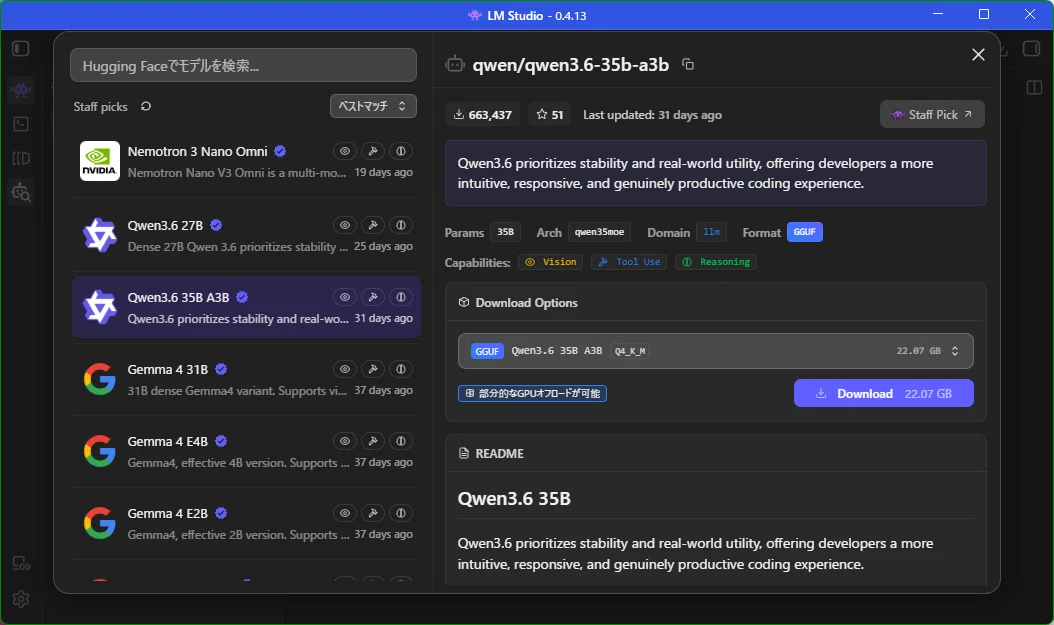Image resolution: width=1054 pixels, height=625 pixels.
Task: Select the Gemma 4 31B model
Action: coord(246,379)
